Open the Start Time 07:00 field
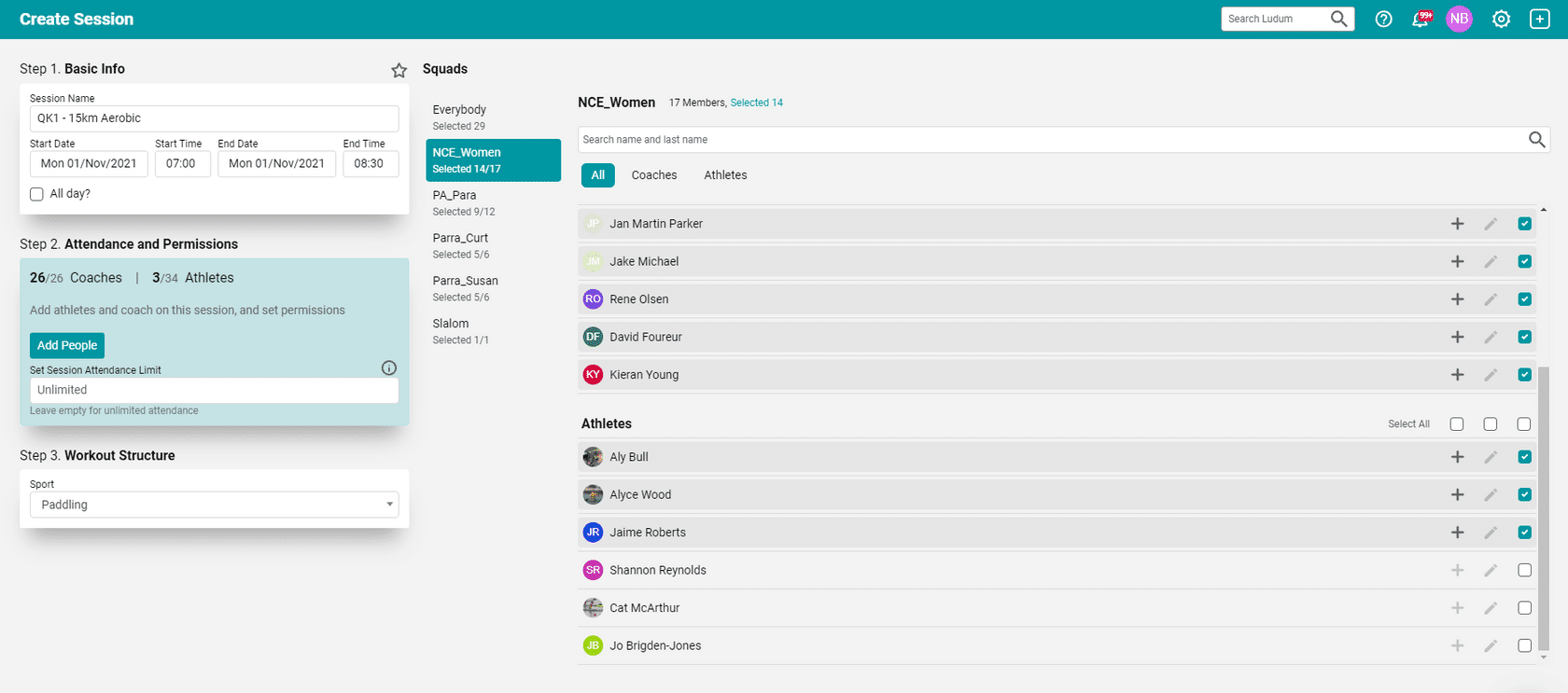 [183, 163]
